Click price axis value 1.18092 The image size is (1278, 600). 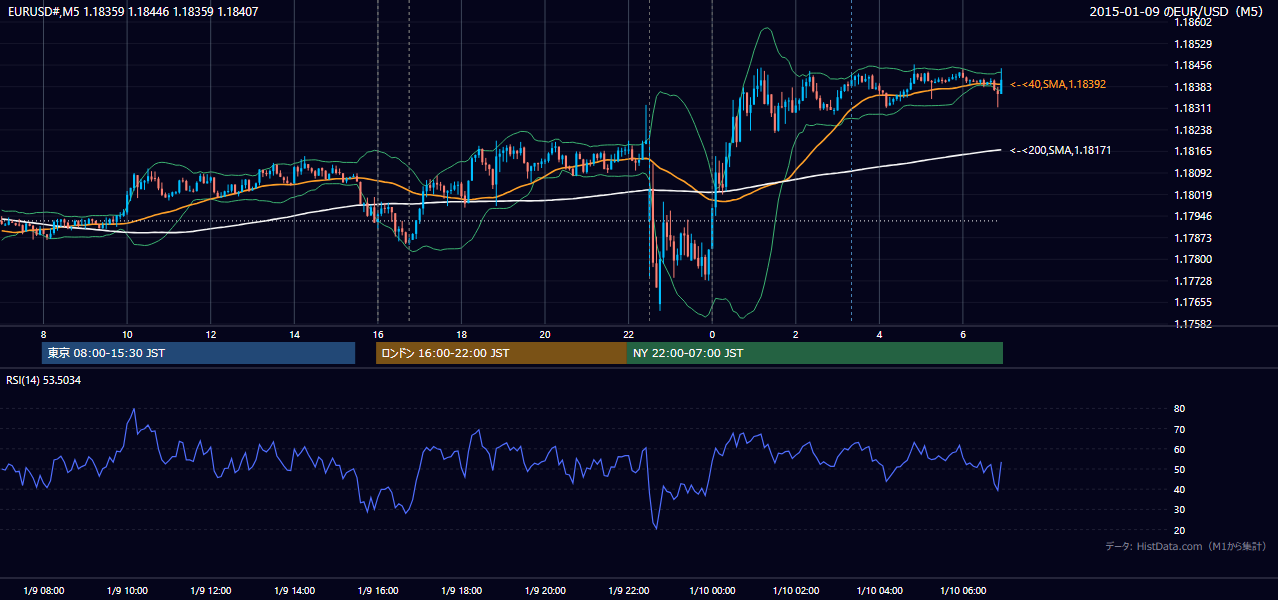coord(1194,173)
